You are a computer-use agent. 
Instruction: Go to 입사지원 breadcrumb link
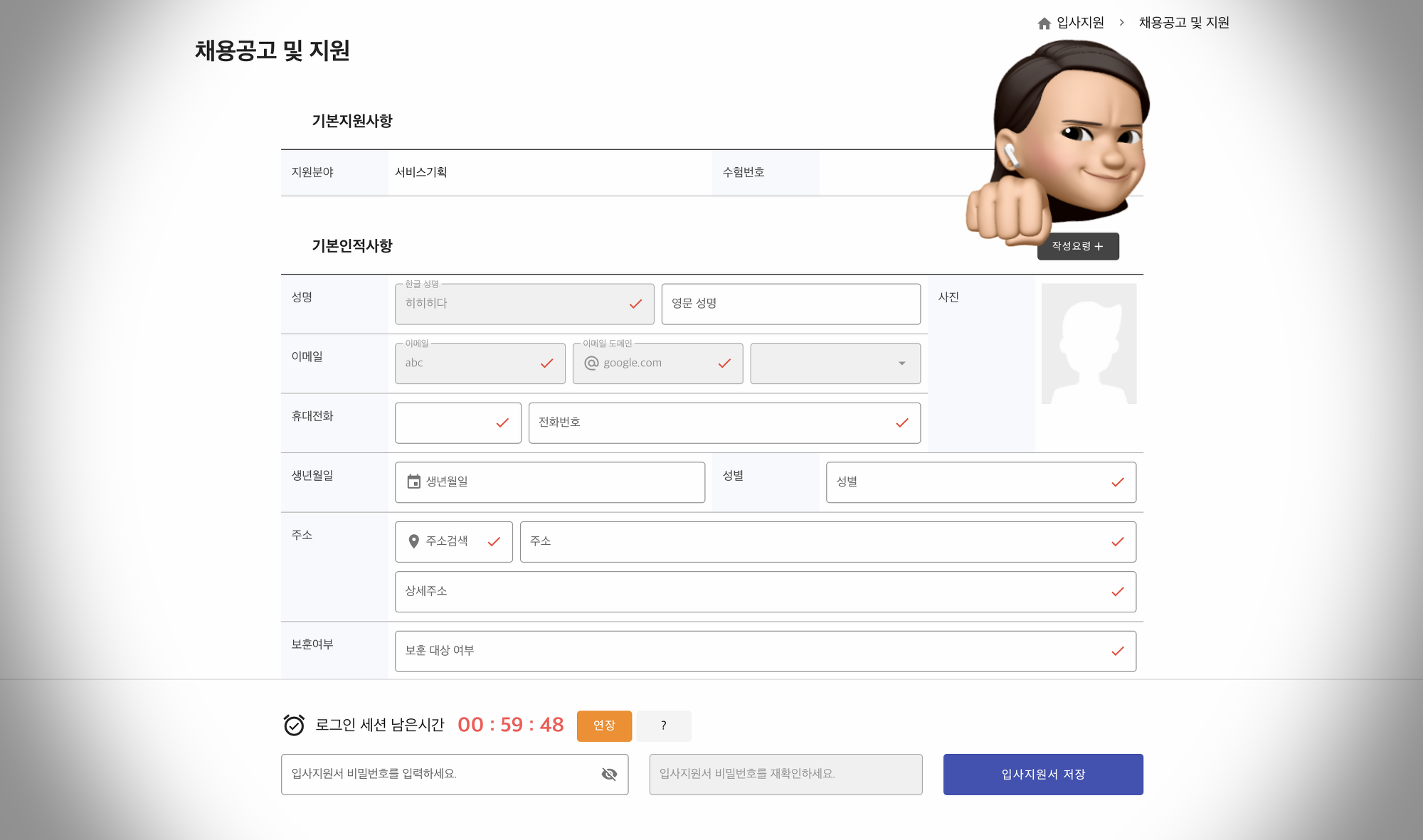coord(1080,23)
